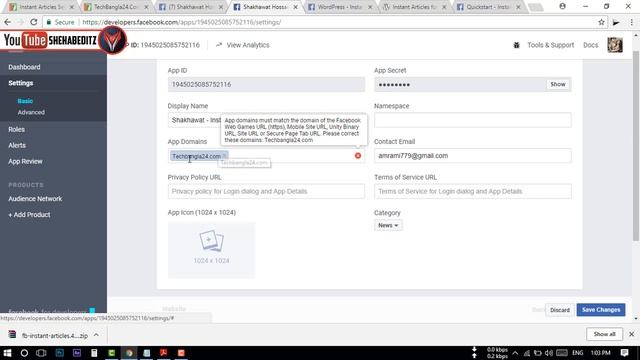Open Chrome from the taskbar
The width and height of the screenshot is (640, 360).
coord(129,353)
